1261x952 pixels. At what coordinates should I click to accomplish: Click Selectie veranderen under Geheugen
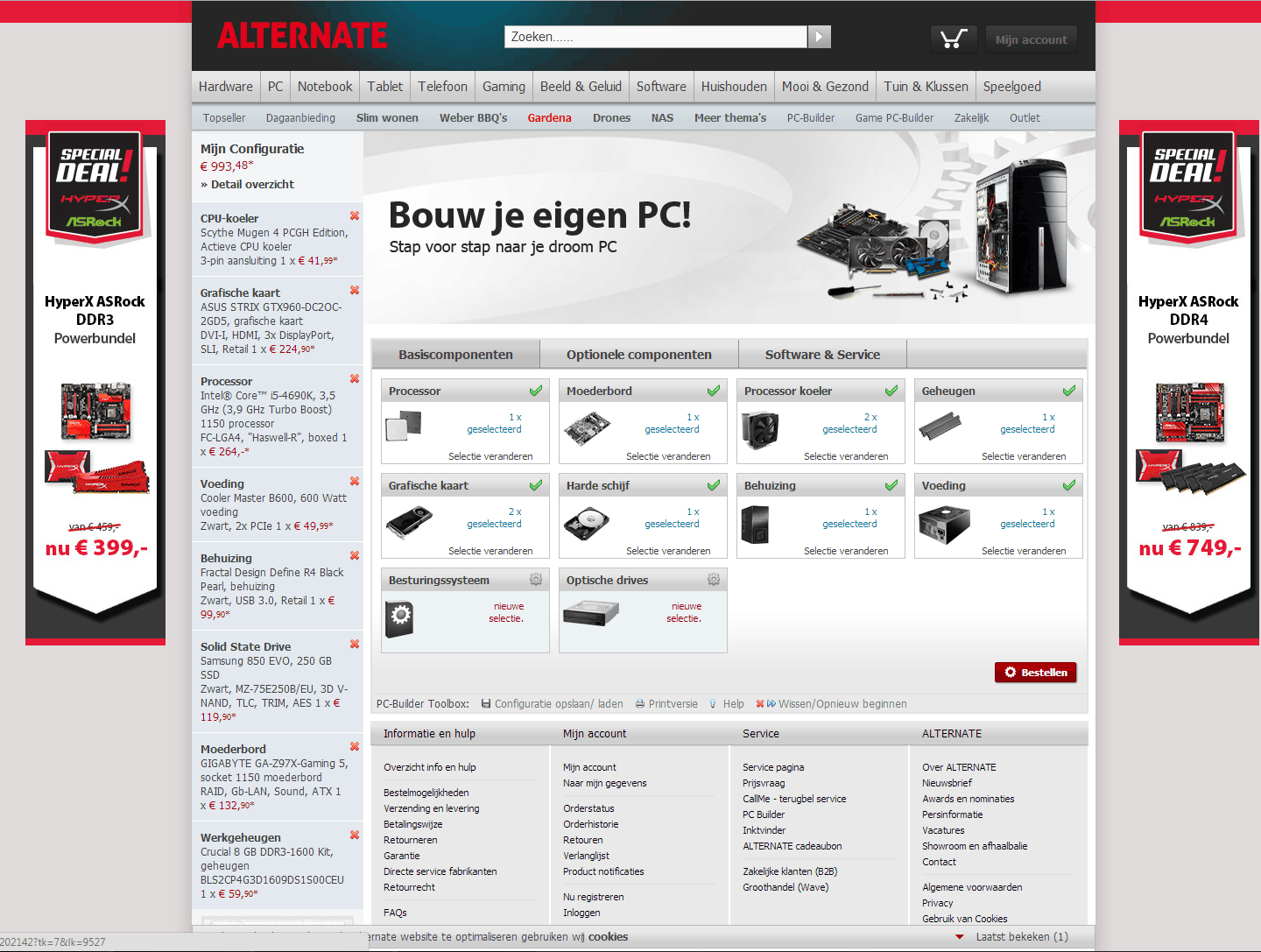coord(1024,456)
